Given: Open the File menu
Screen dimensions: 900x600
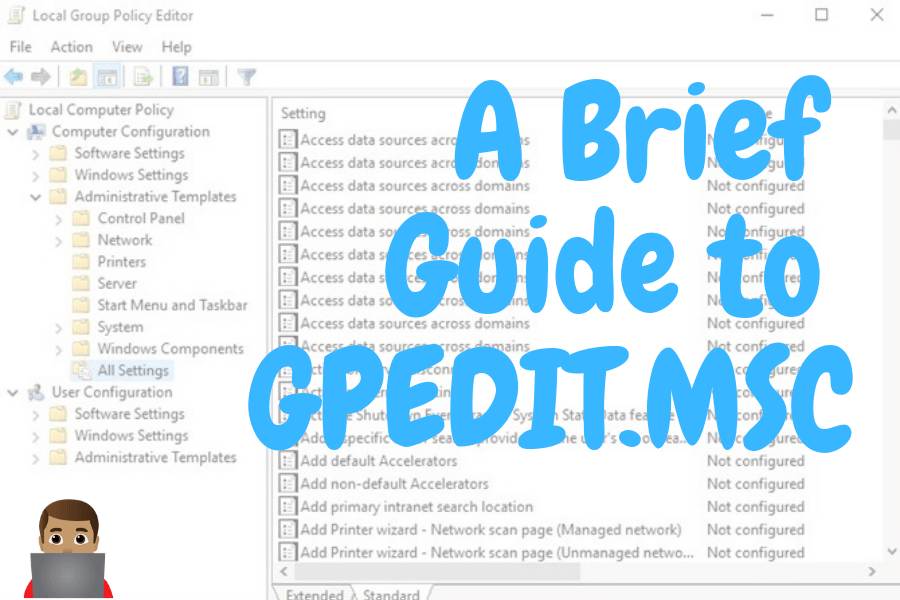Looking at the screenshot, I should [21, 47].
